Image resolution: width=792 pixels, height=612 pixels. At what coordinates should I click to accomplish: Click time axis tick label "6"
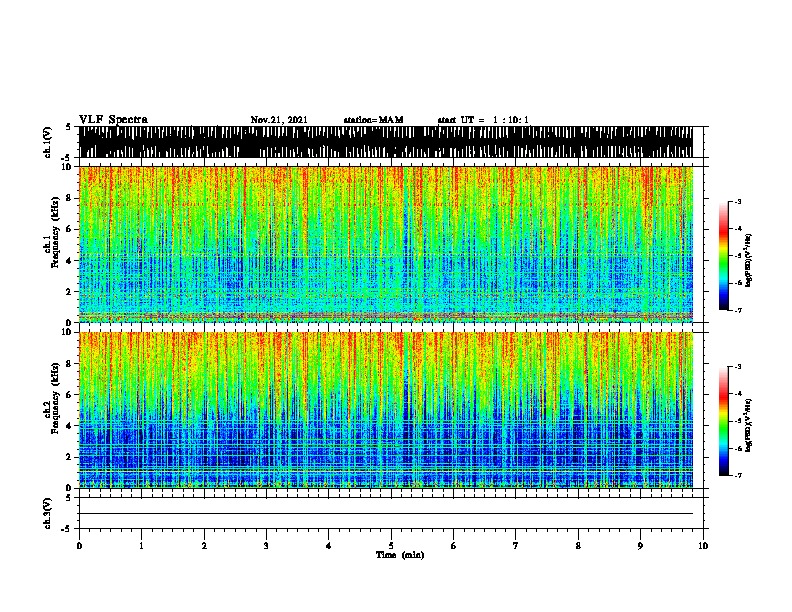tap(454, 546)
